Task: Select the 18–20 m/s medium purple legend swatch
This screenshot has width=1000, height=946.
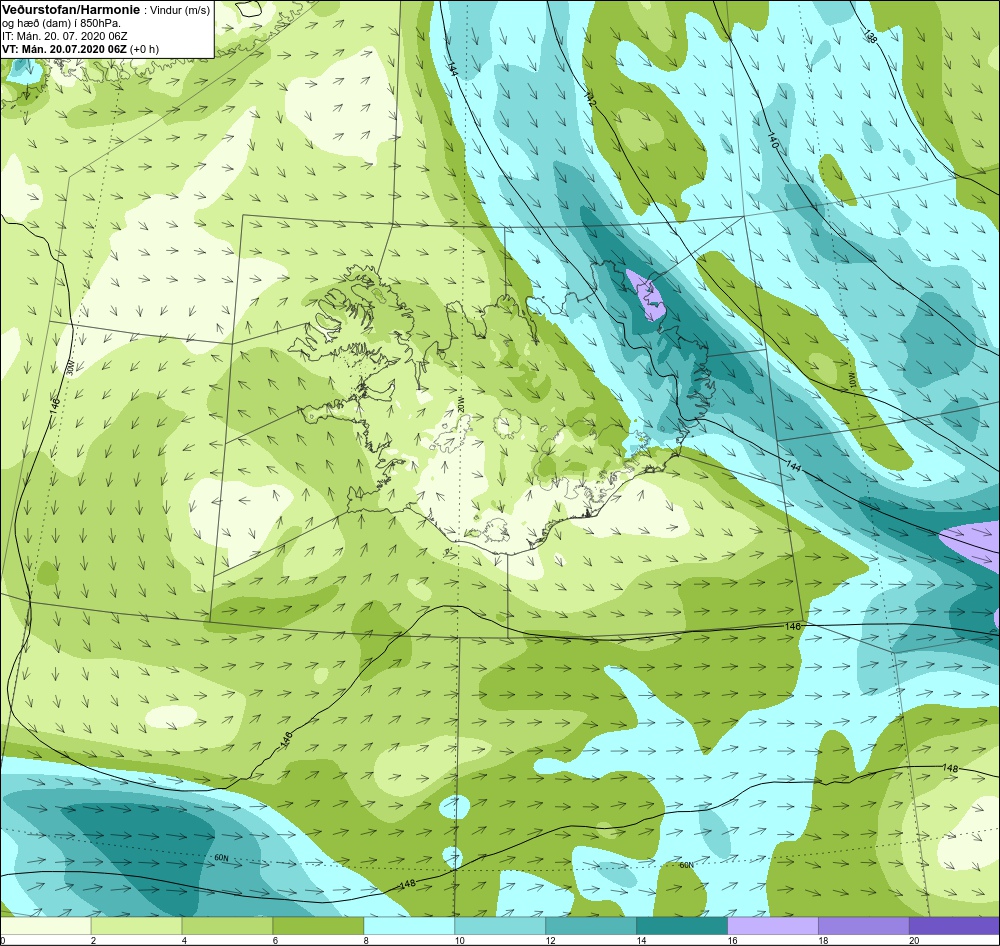Action: coord(864,926)
